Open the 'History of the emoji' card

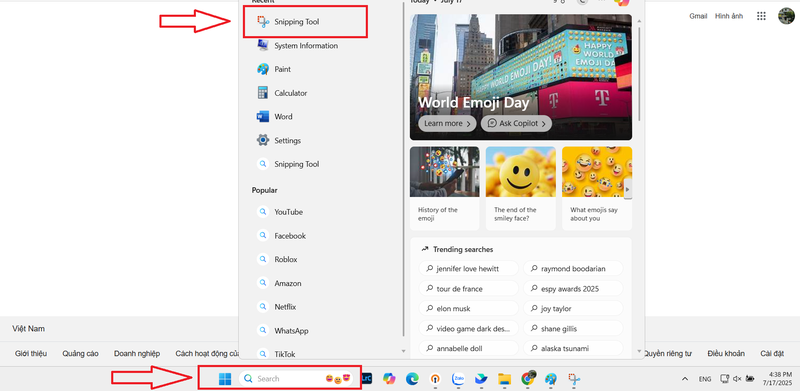pos(444,188)
